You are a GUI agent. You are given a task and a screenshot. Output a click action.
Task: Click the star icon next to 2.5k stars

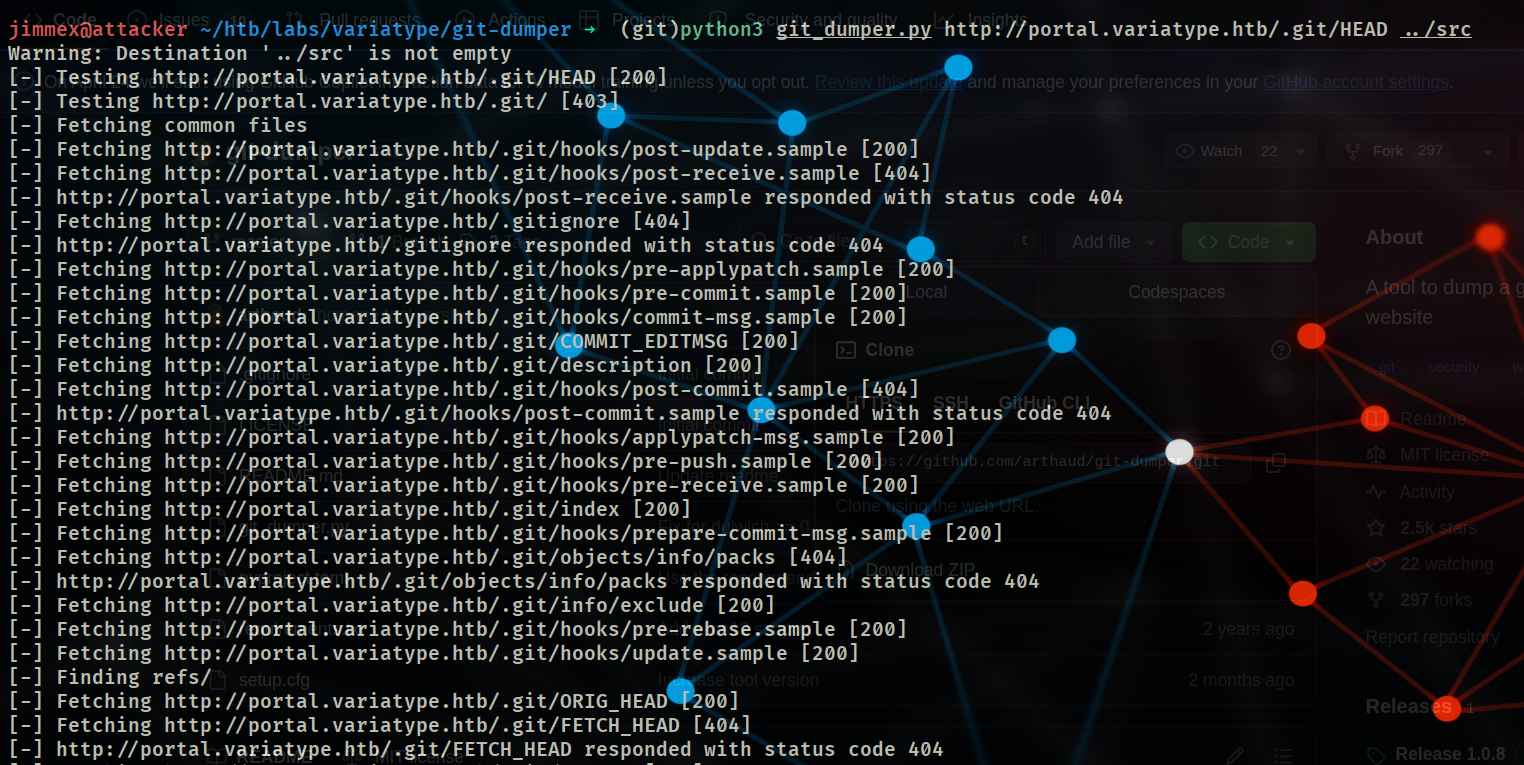click(1376, 528)
